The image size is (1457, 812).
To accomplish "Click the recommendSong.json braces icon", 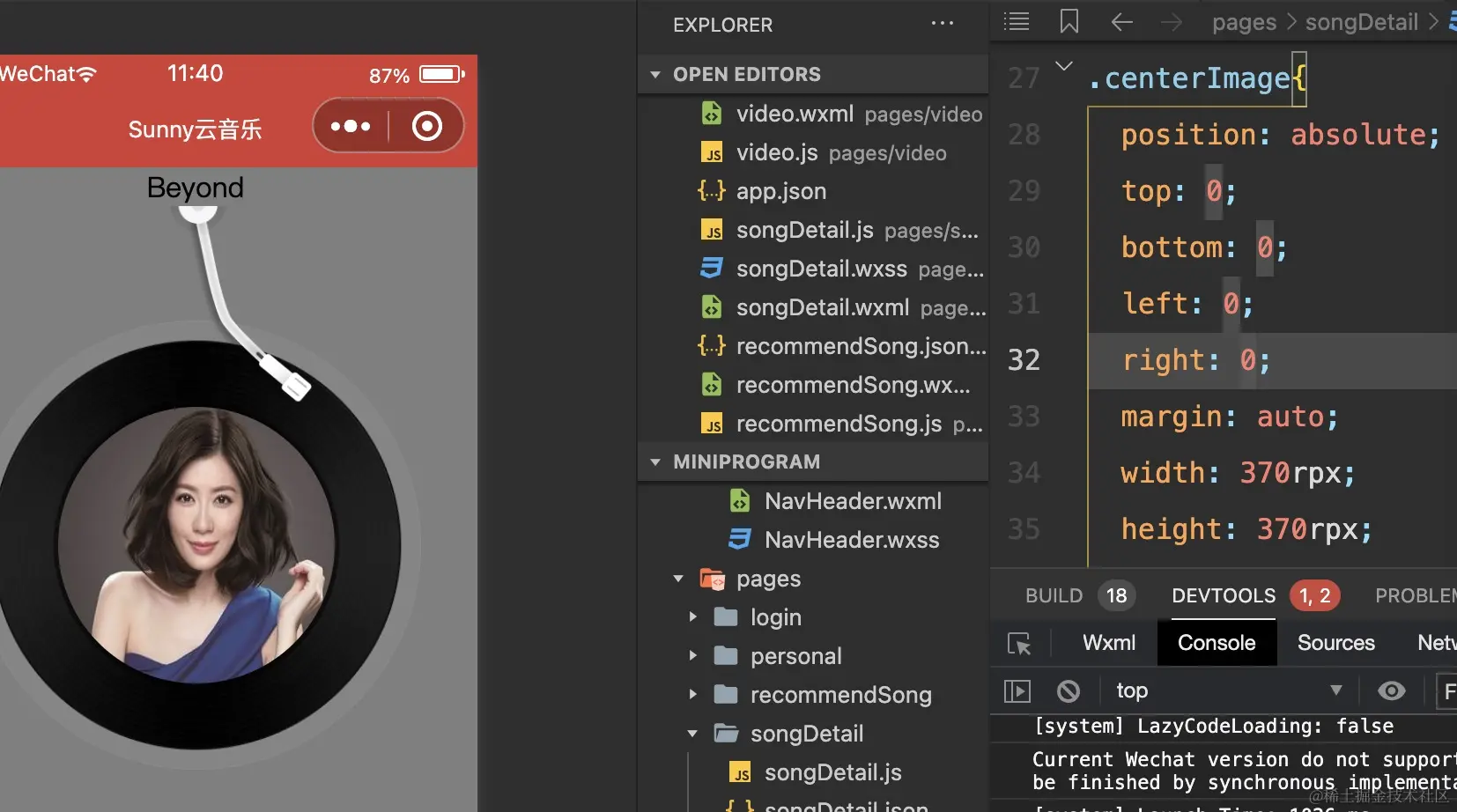I will (711, 345).
